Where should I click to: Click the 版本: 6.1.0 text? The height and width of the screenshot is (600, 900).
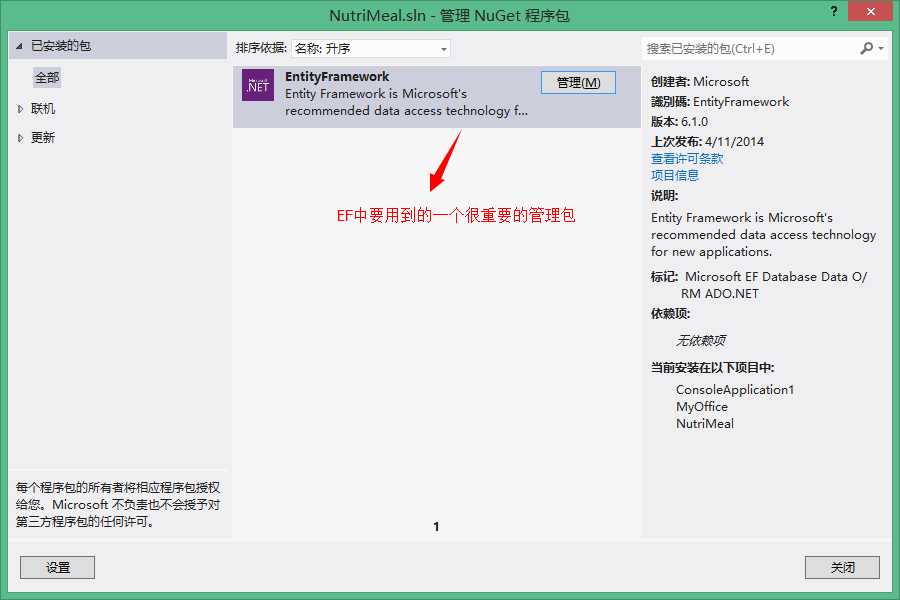(x=679, y=122)
